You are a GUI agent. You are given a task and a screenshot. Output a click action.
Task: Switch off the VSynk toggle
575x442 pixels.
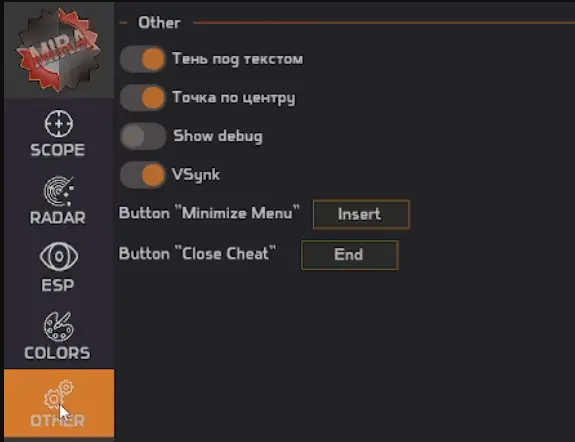click(x=143, y=175)
